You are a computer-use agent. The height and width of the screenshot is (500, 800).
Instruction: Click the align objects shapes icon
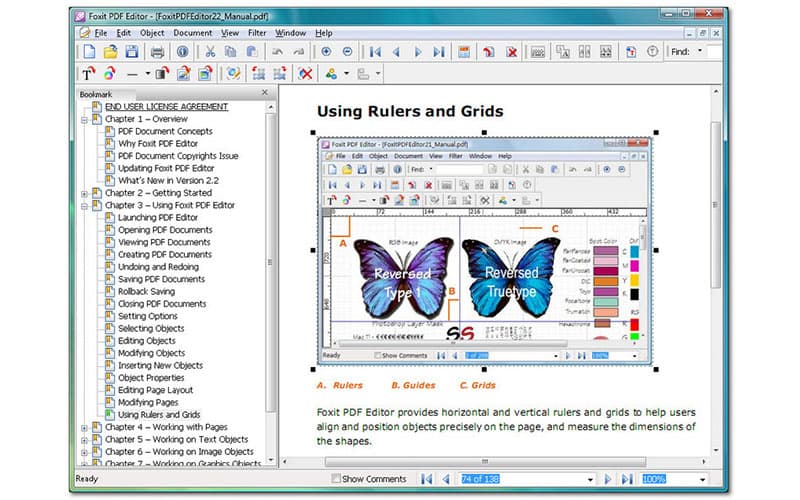pyautogui.click(x=331, y=74)
